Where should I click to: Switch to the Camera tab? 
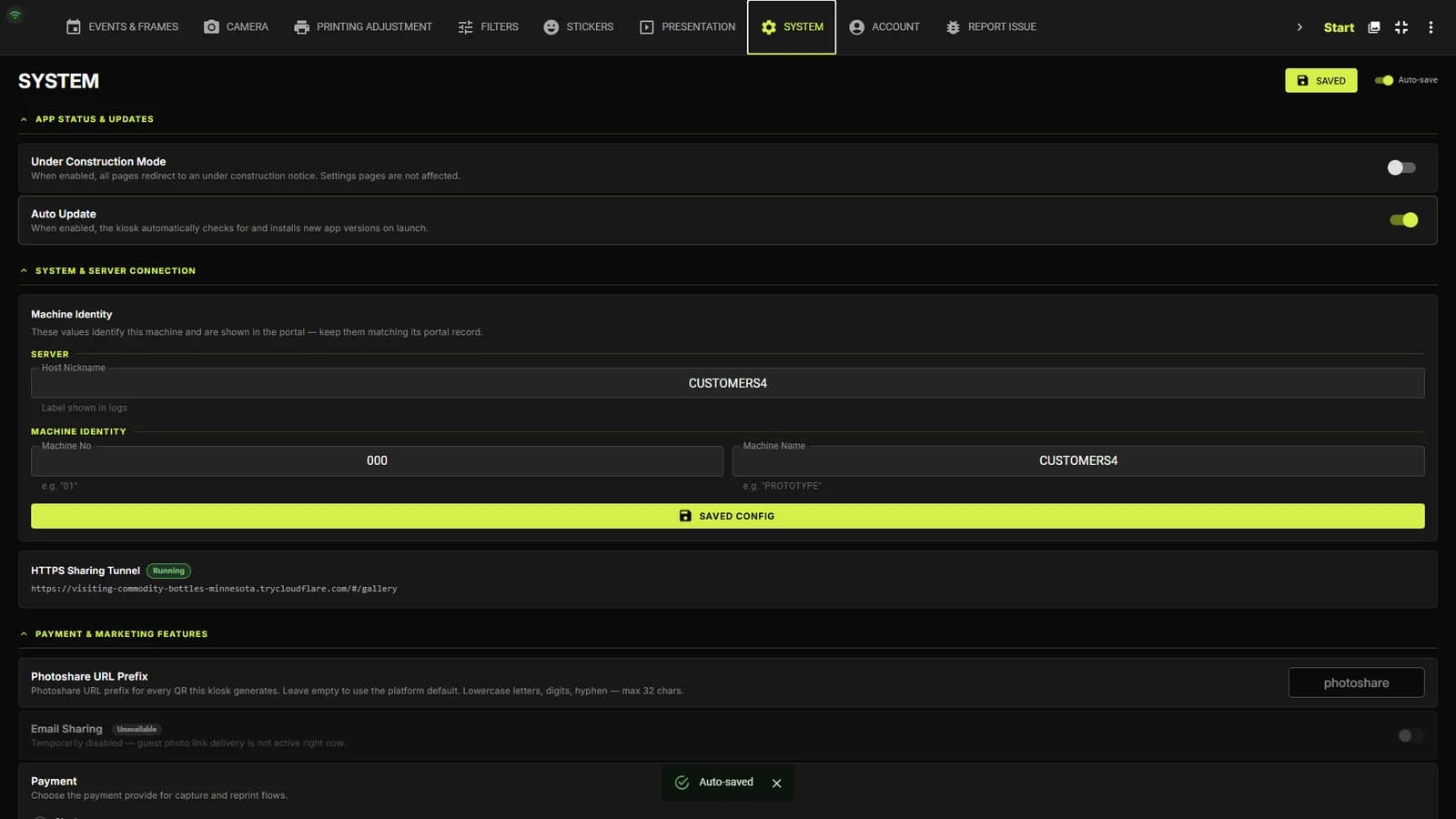coord(236,27)
